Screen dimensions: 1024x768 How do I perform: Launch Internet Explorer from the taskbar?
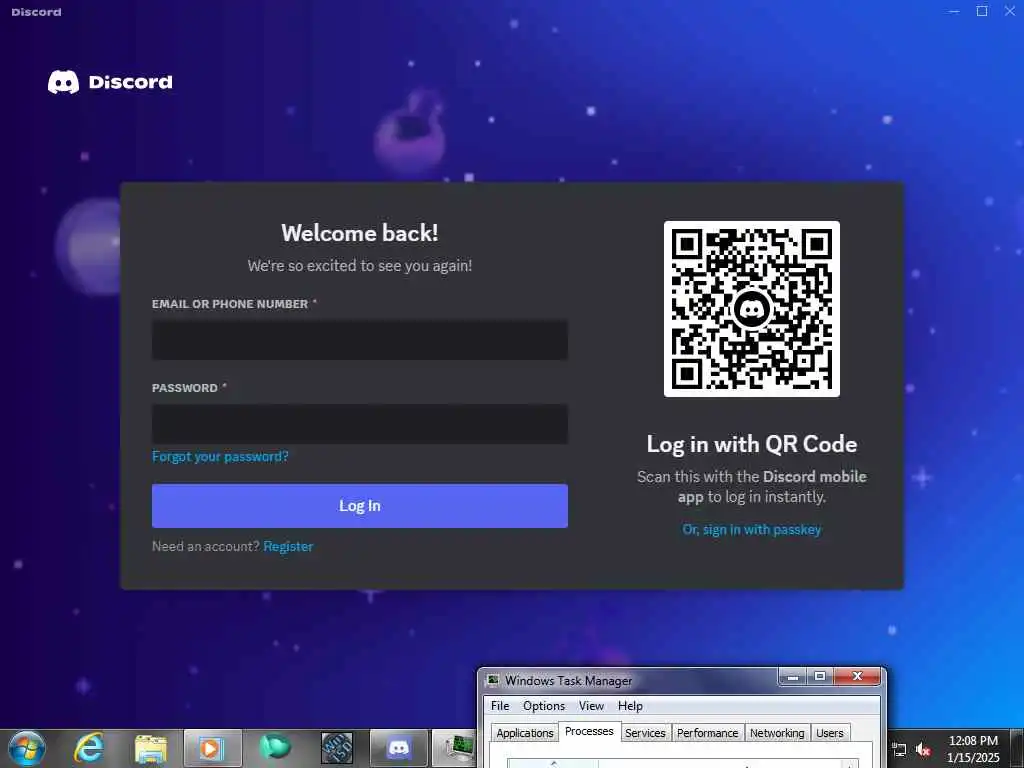click(x=88, y=748)
